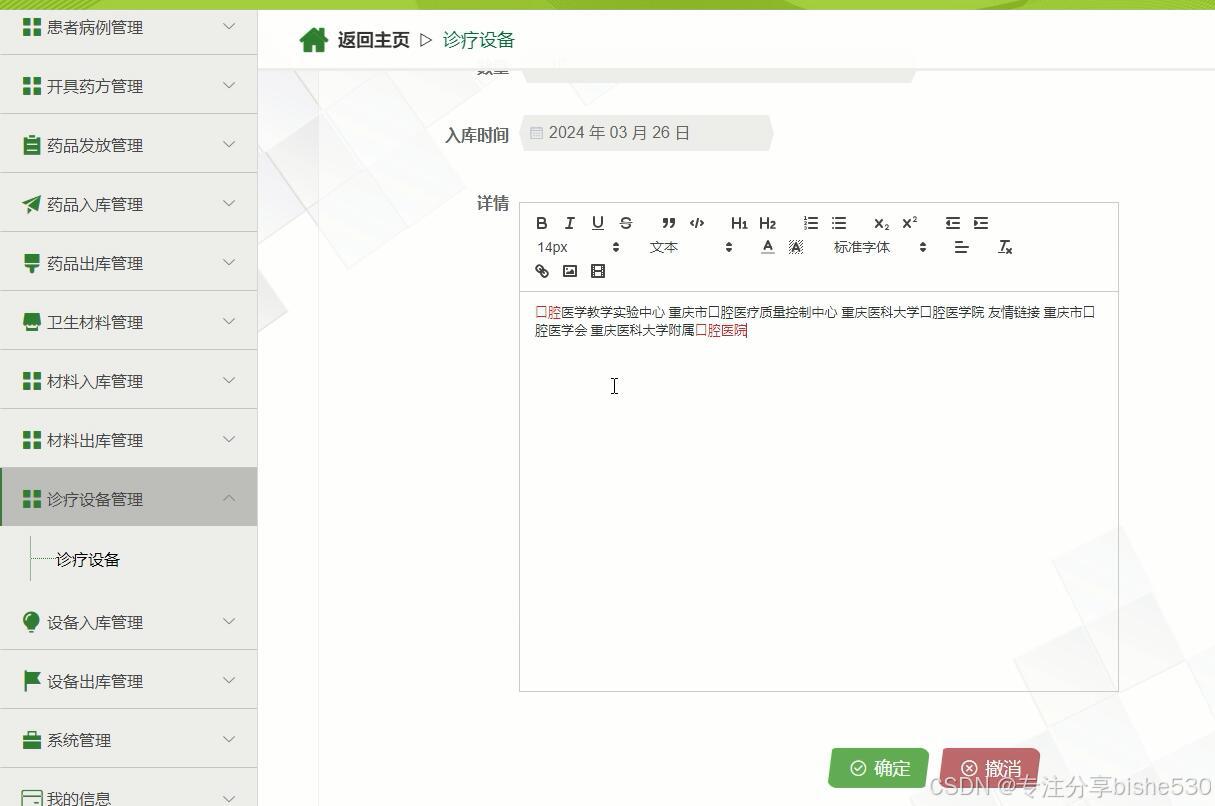The height and width of the screenshot is (806, 1215).
Task: Open the 药品入库管理 menu
Action: (x=129, y=204)
